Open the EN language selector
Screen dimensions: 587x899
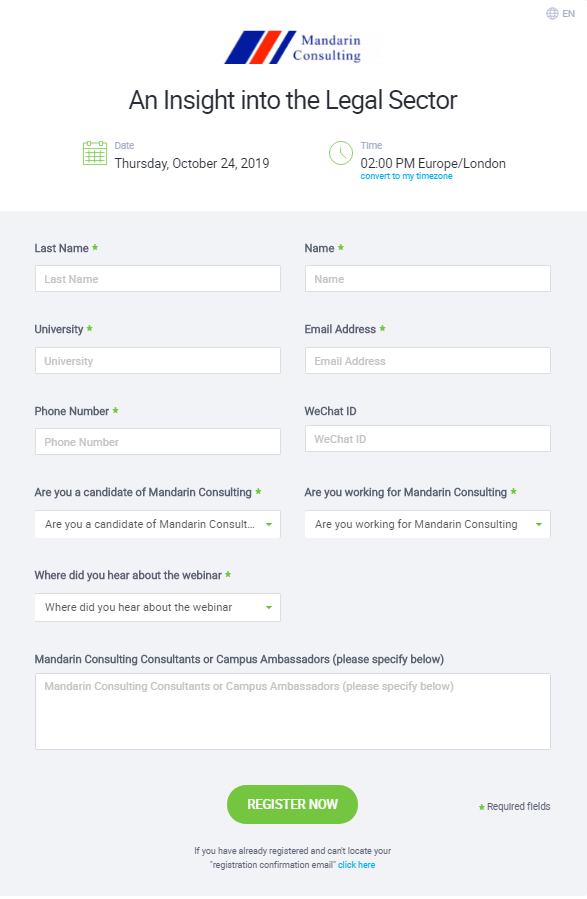(x=561, y=14)
